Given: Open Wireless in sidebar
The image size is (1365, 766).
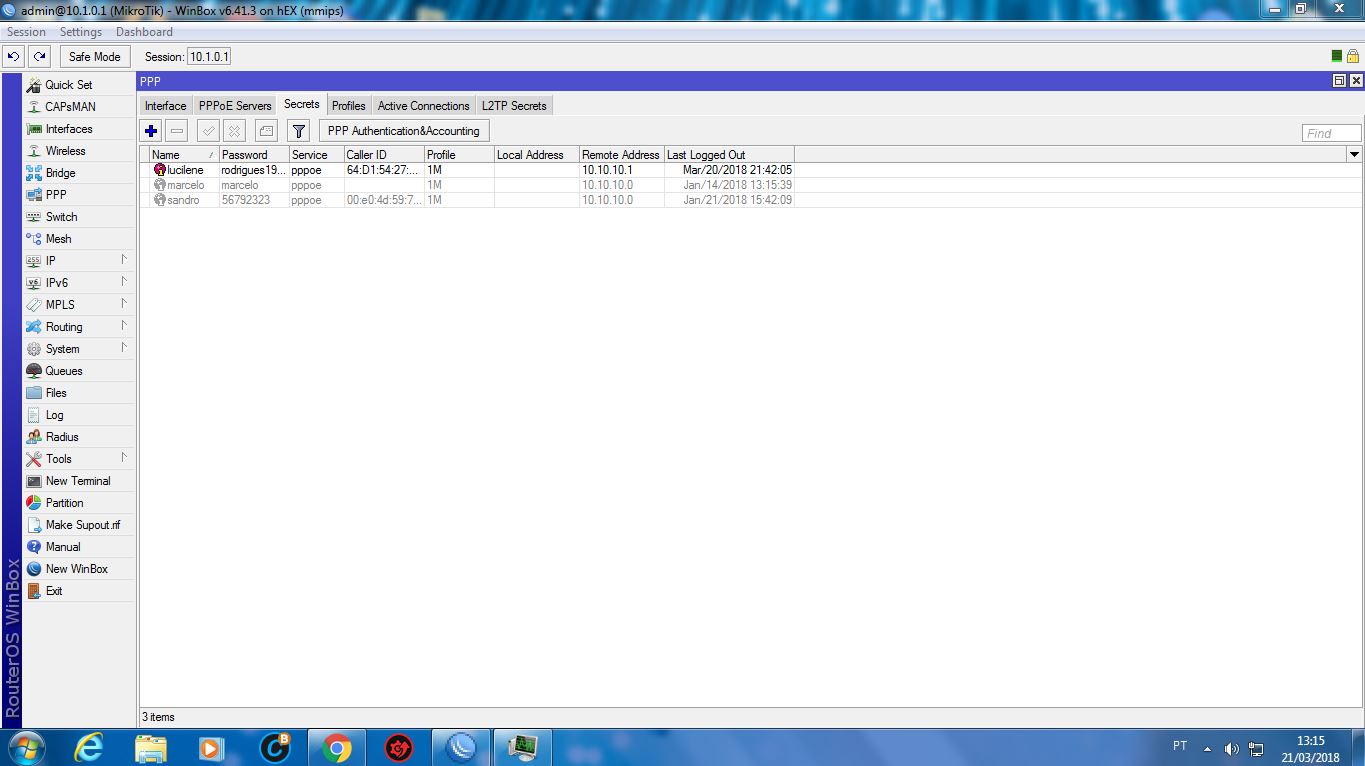Looking at the screenshot, I should (x=79, y=151).
